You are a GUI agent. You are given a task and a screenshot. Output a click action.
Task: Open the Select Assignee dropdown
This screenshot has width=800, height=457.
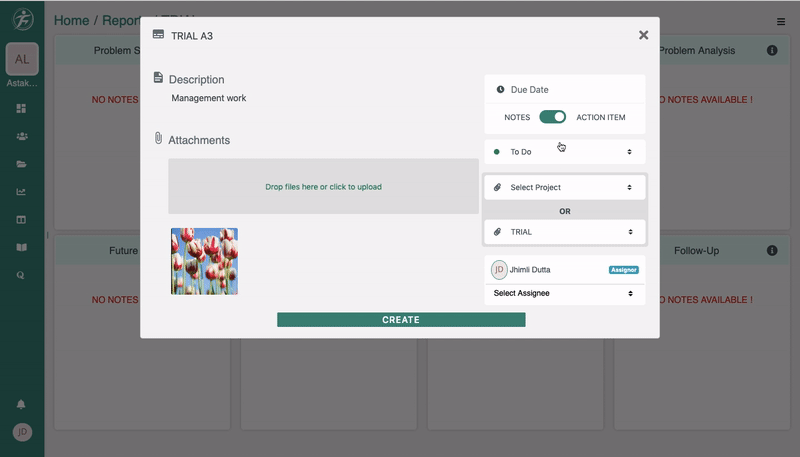tap(565, 293)
